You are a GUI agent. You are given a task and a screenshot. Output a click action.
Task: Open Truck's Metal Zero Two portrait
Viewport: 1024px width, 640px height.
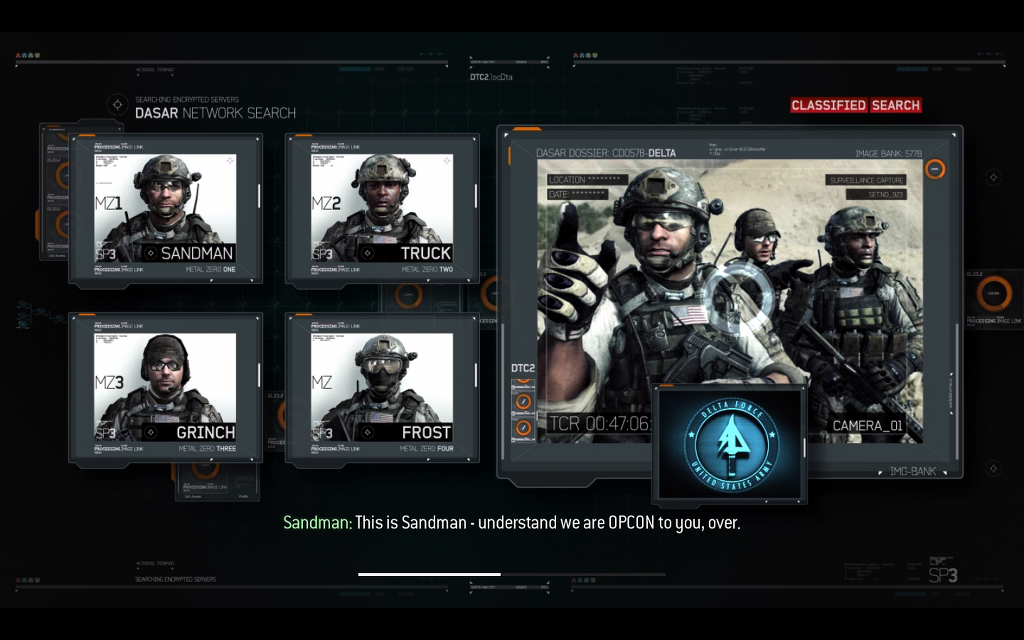click(x=382, y=208)
